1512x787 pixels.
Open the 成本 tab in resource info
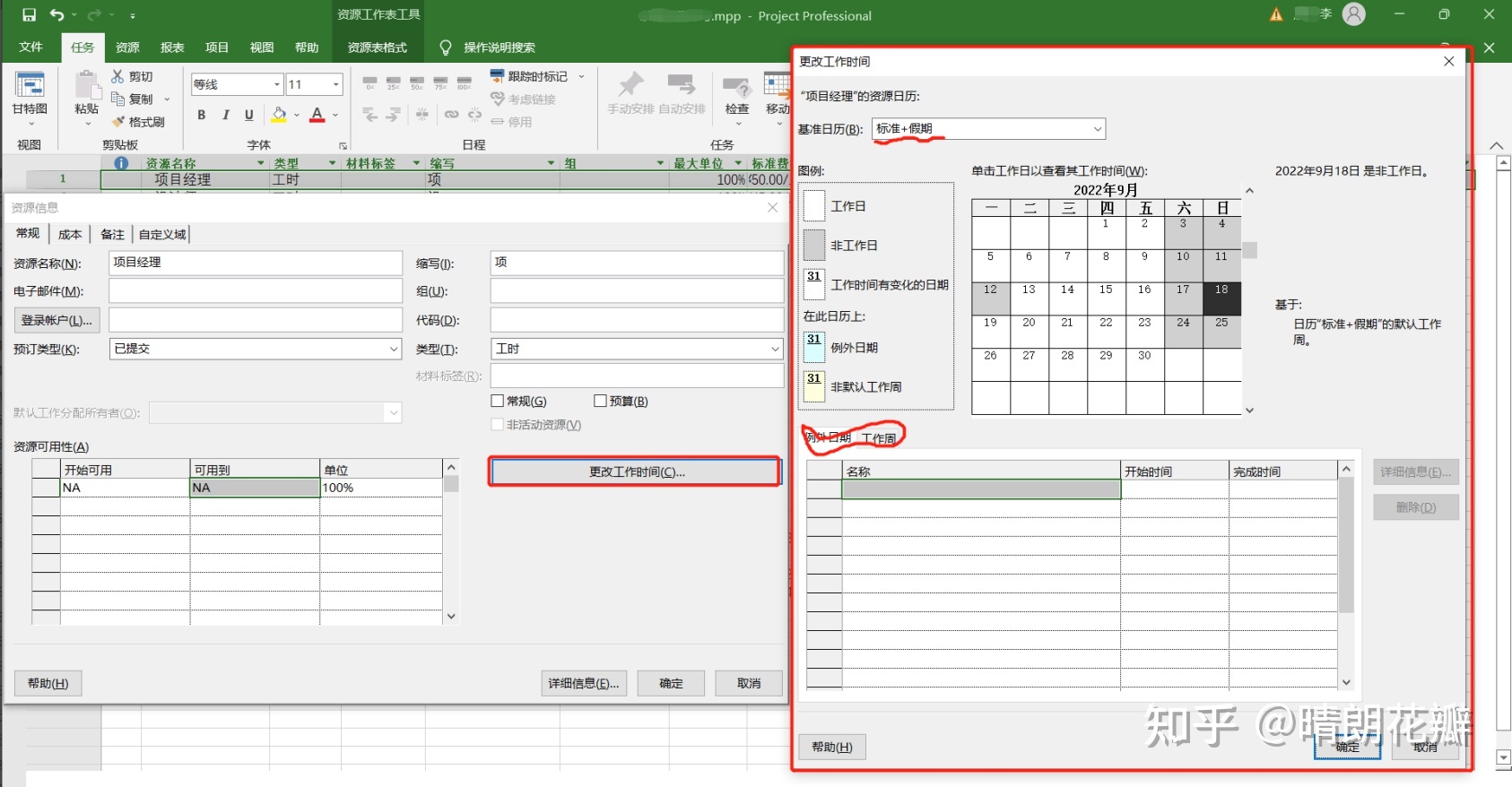click(x=70, y=235)
